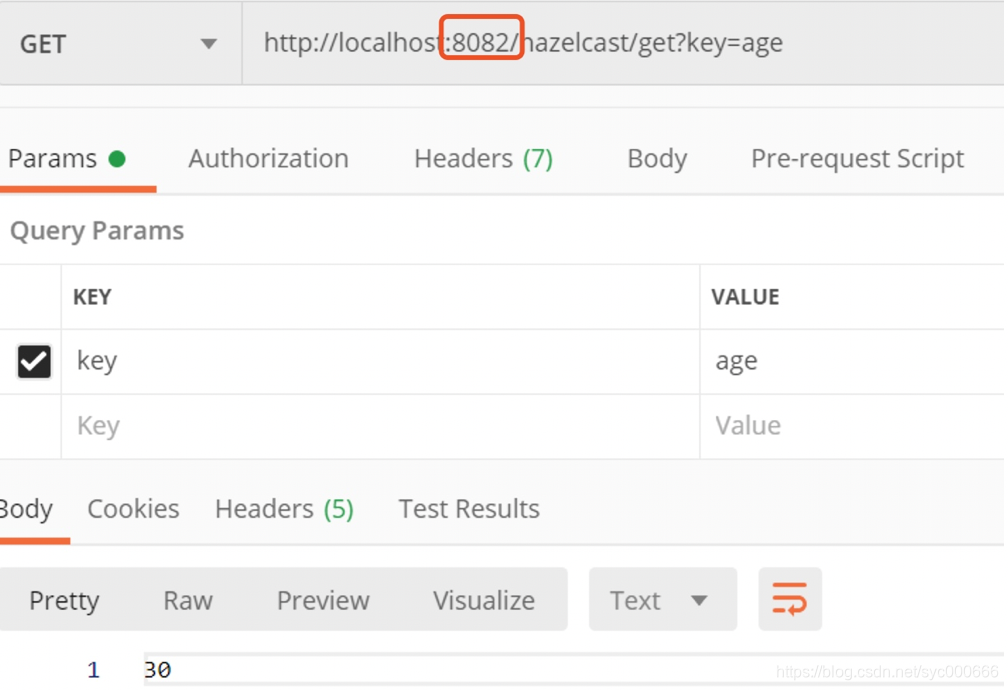The width and height of the screenshot is (1008, 690).
Task: Expand the GET dropdown arrow
Action: tap(209, 43)
